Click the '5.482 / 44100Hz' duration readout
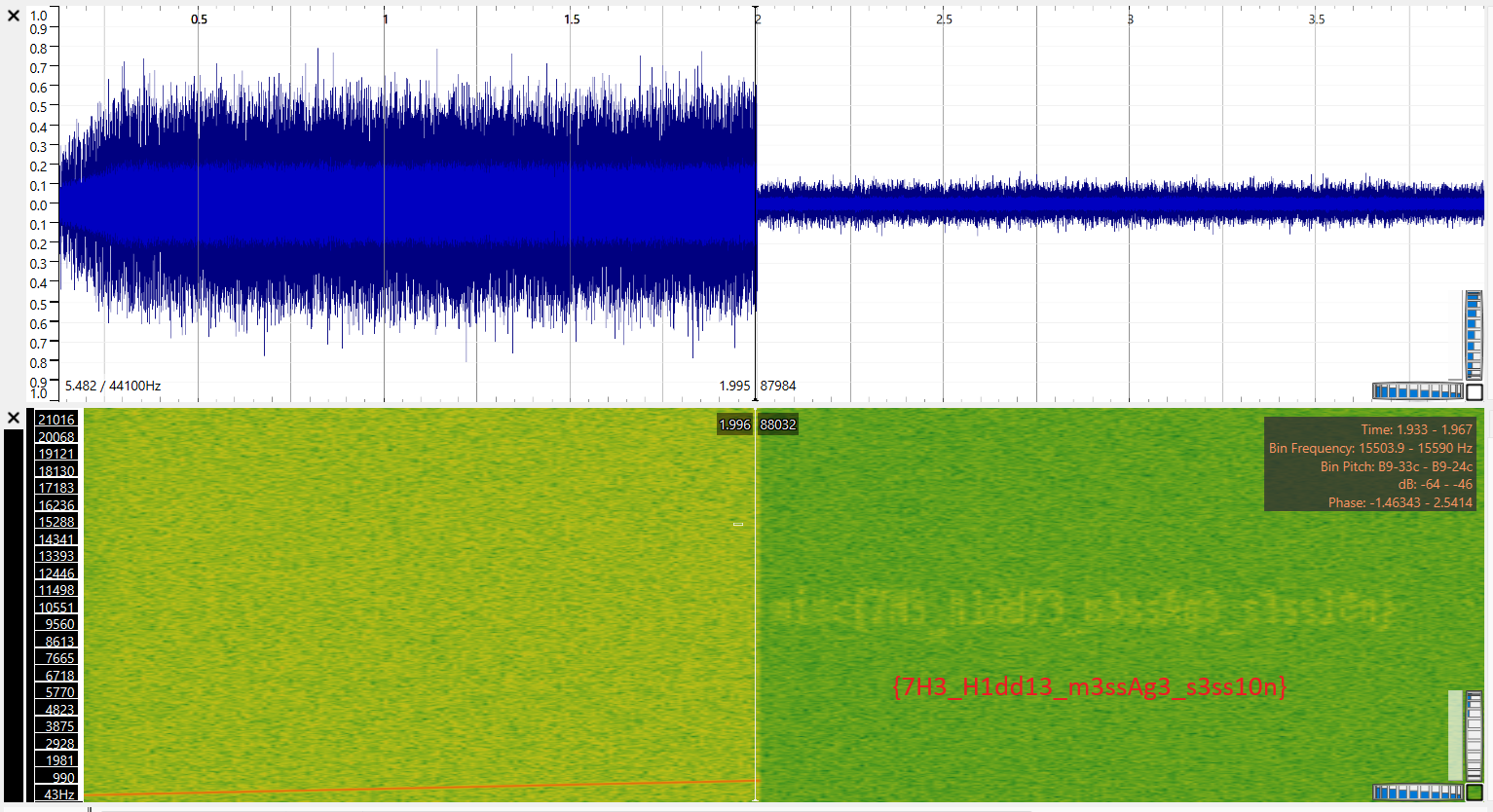The image size is (1493, 812). tap(113, 386)
